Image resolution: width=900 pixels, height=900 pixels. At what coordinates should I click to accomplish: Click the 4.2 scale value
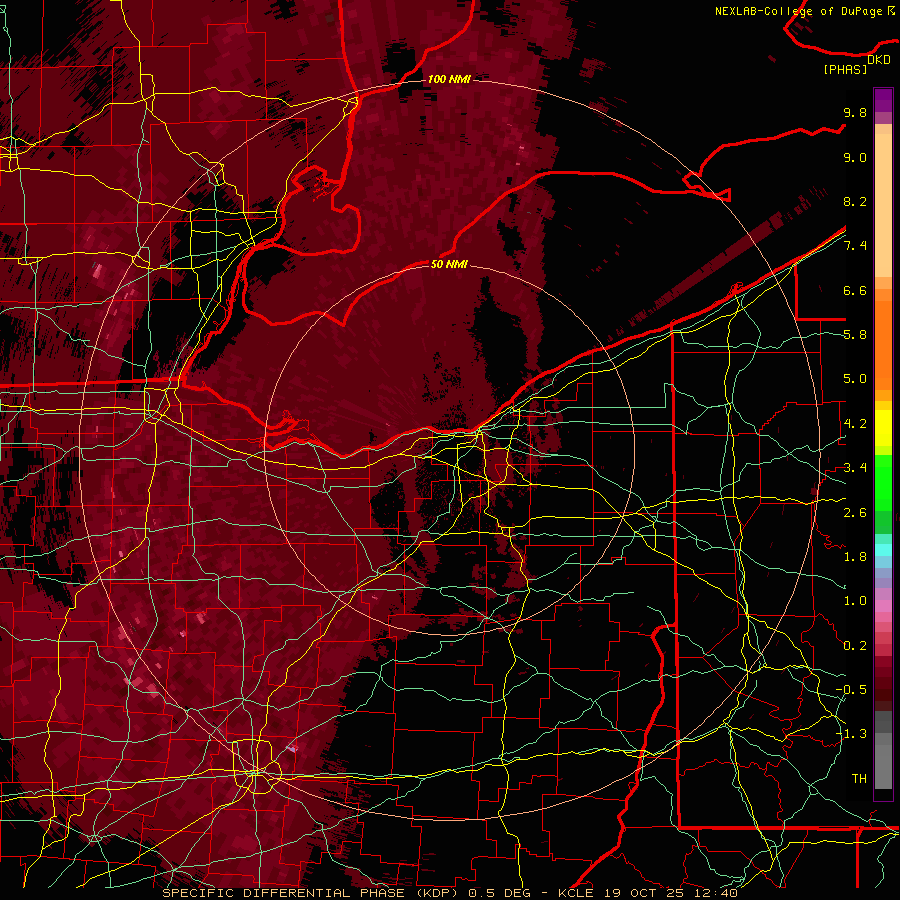click(855, 424)
